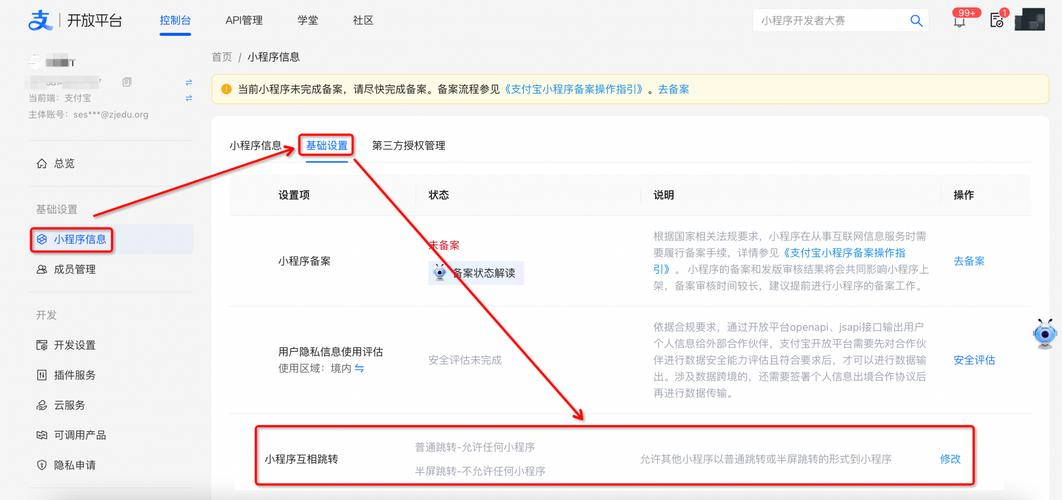Switch to the 第三方授权管理 tab
The width and height of the screenshot is (1062, 500).
point(408,145)
